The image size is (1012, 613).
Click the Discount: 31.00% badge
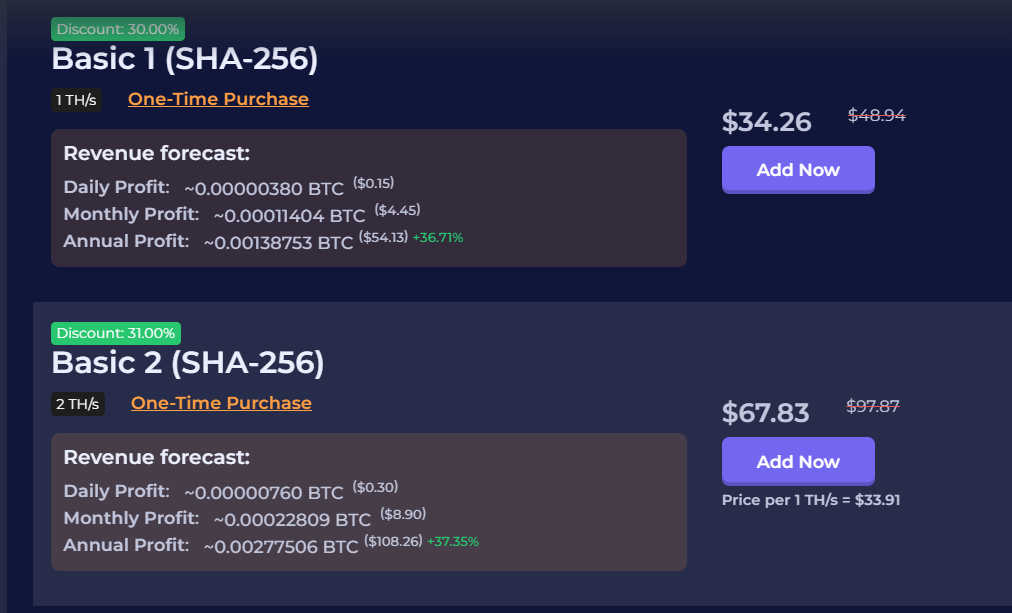[116, 333]
